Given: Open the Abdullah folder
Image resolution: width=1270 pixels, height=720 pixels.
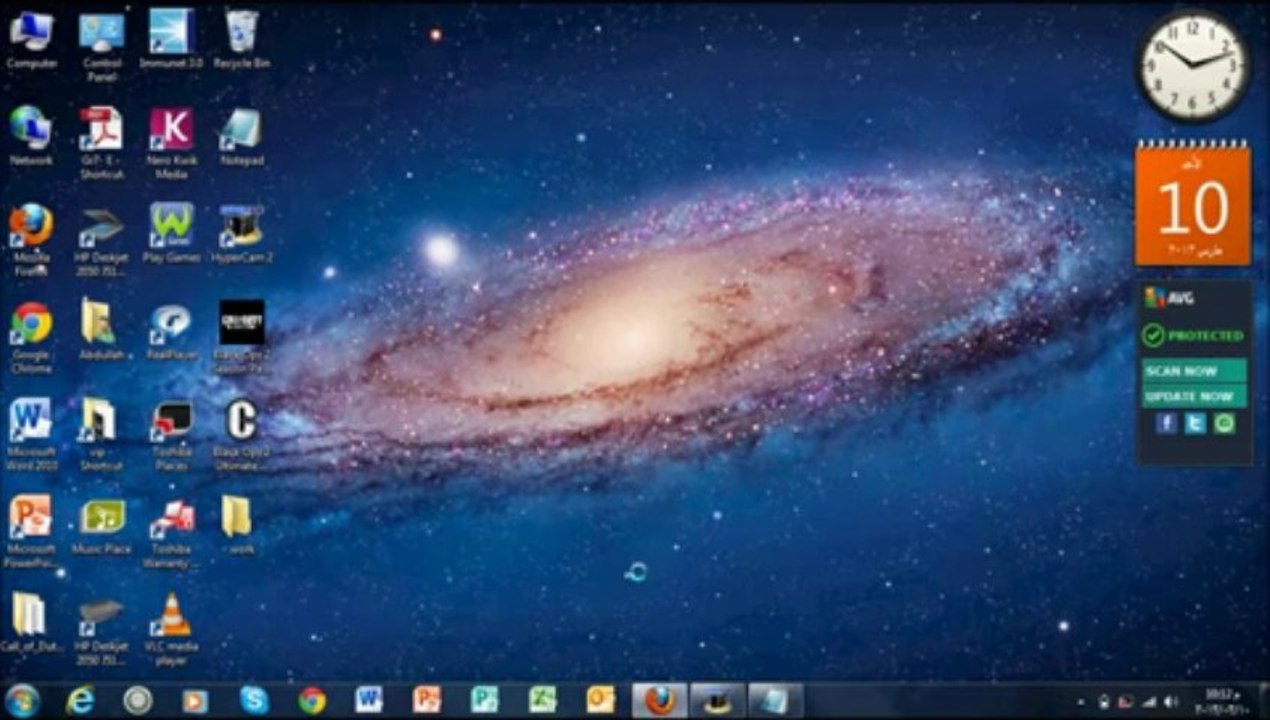Looking at the screenshot, I should [x=100, y=330].
